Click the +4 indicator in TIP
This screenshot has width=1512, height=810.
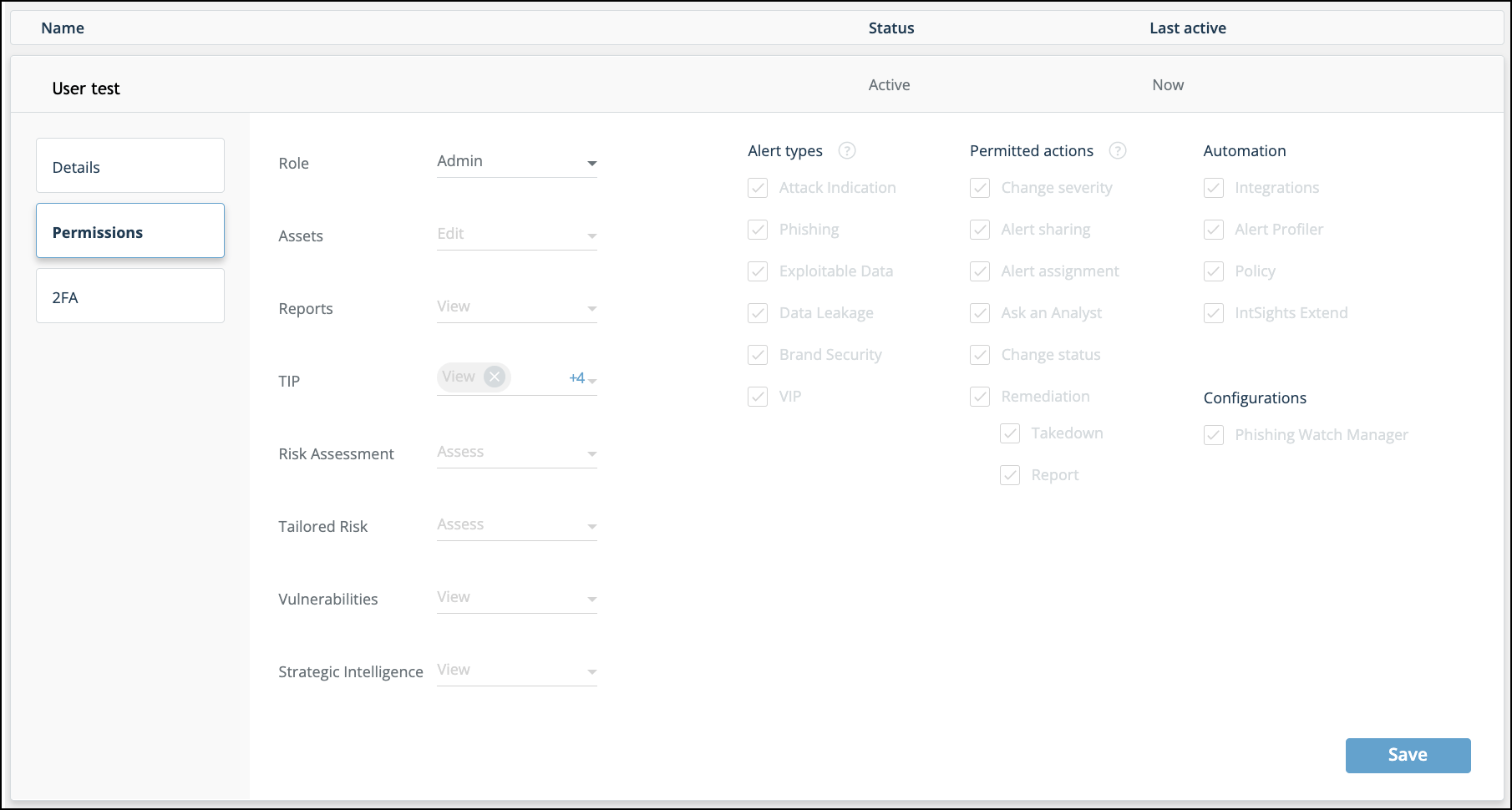point(576,378)
